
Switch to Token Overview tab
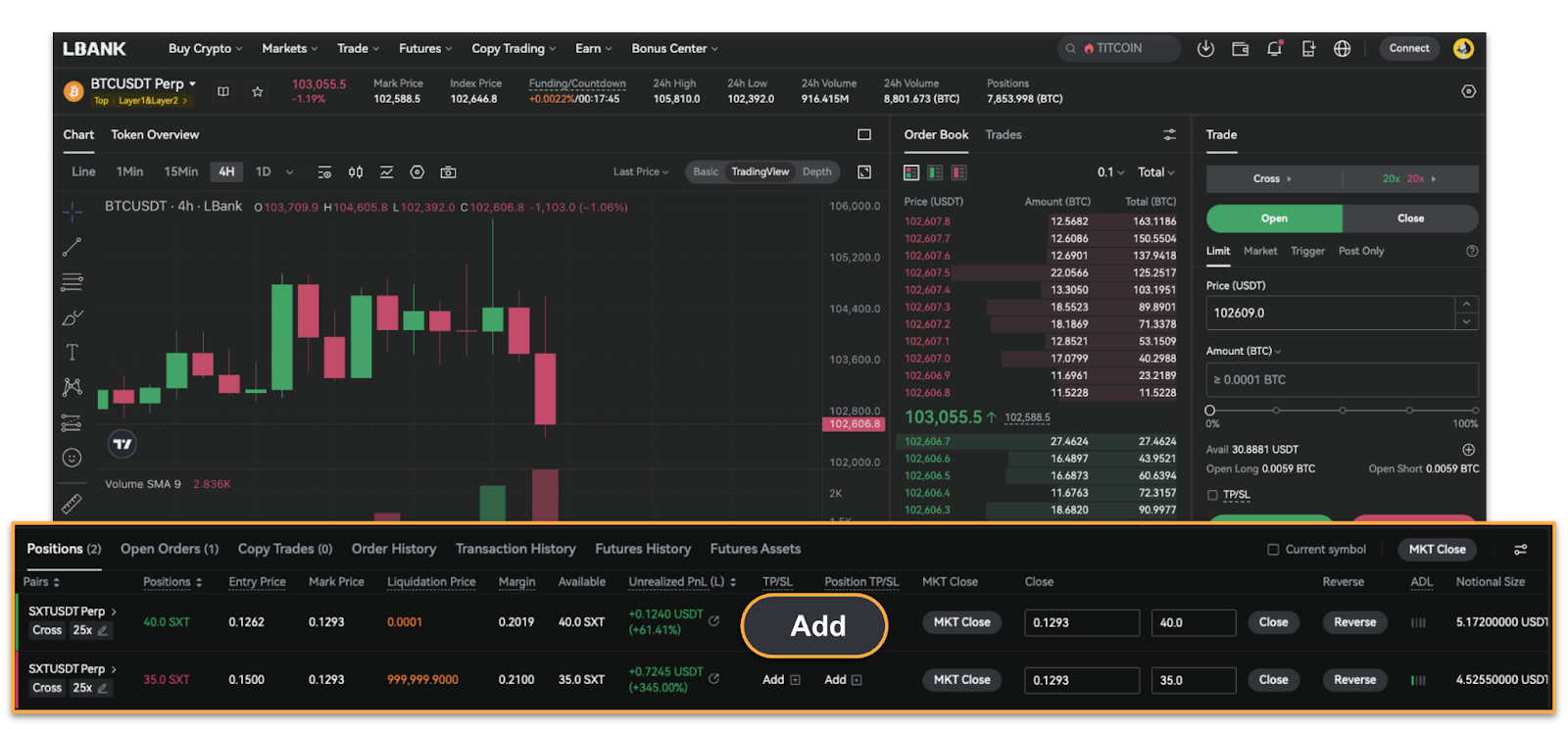coord(155,134)
